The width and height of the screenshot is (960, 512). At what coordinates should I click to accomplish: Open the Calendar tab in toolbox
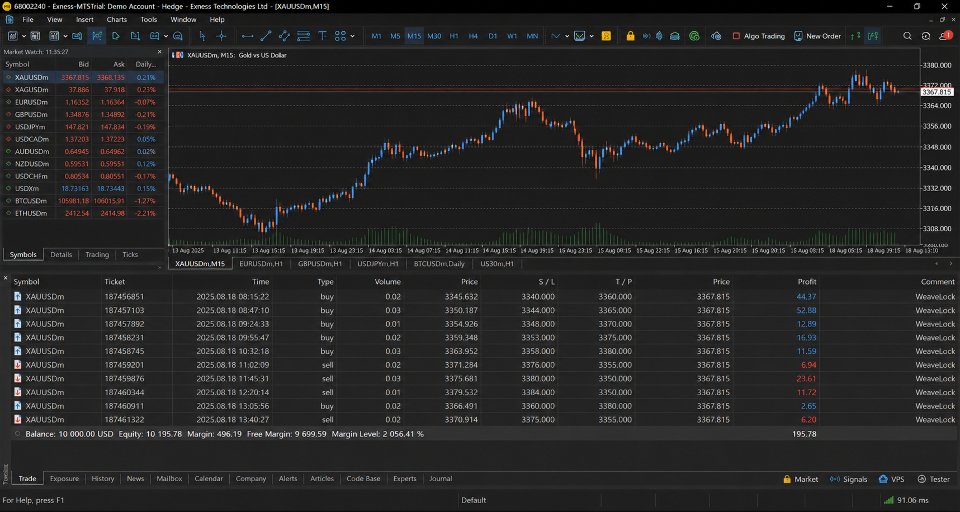(x=208, y=479)
